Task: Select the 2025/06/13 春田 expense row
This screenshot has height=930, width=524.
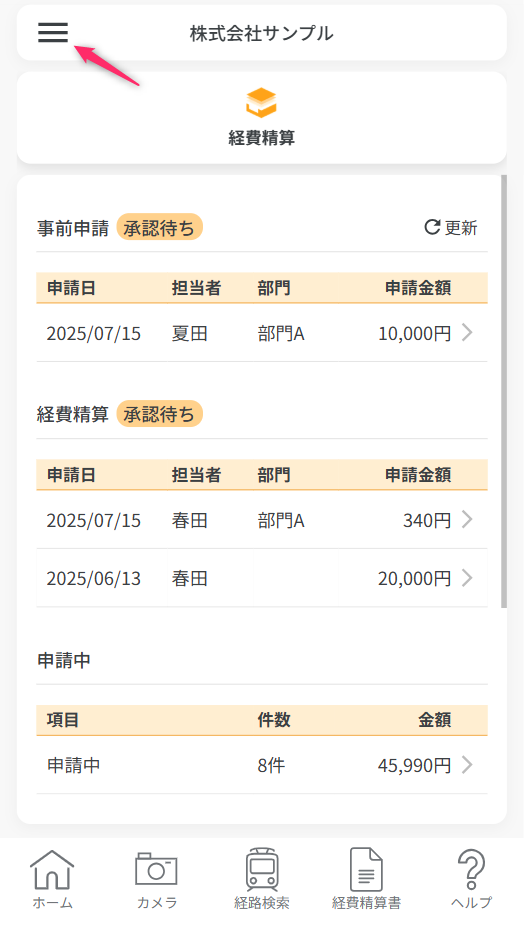Action: click(x=262, y=578)
